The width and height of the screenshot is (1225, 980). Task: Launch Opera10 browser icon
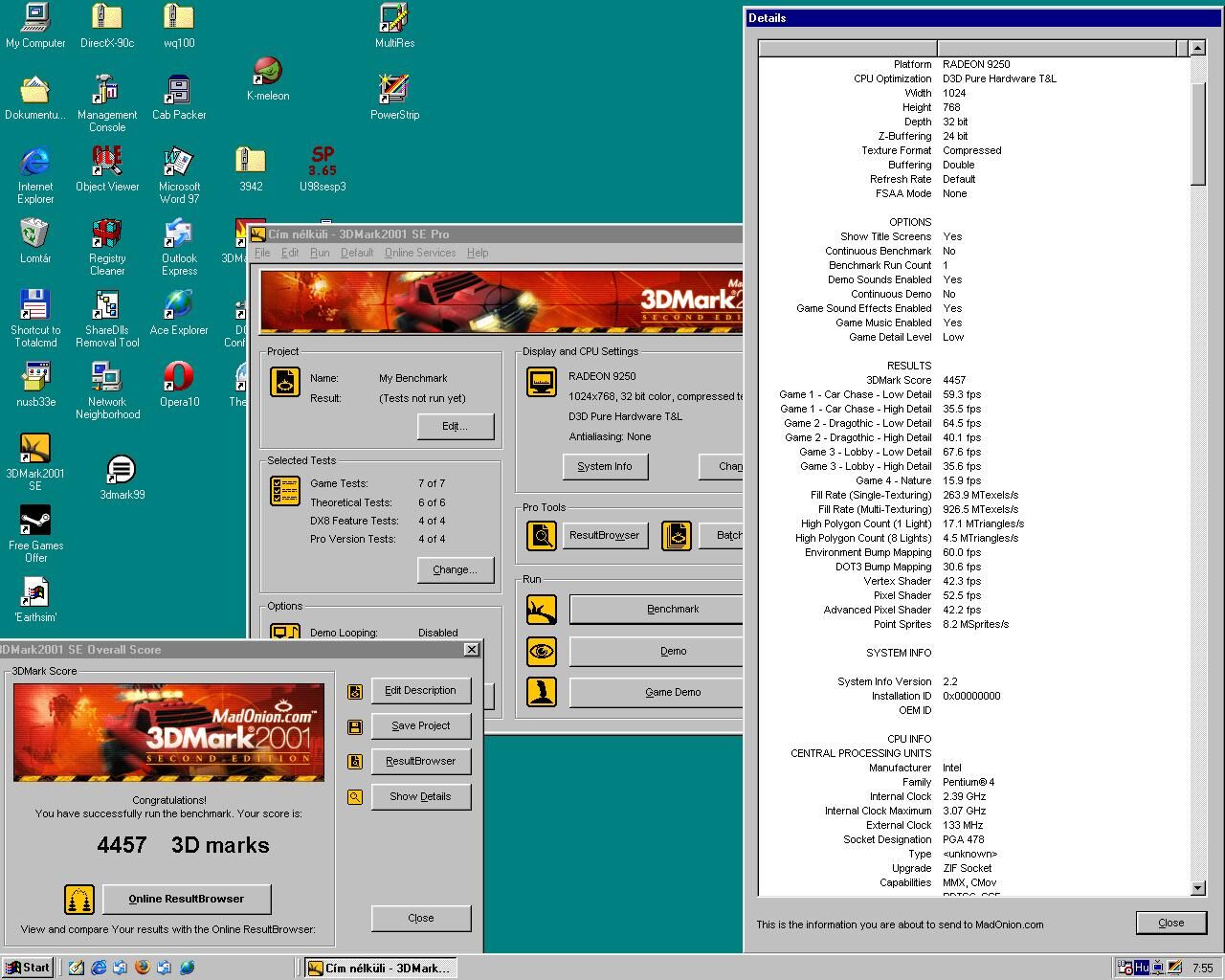(x=179, y=385)
